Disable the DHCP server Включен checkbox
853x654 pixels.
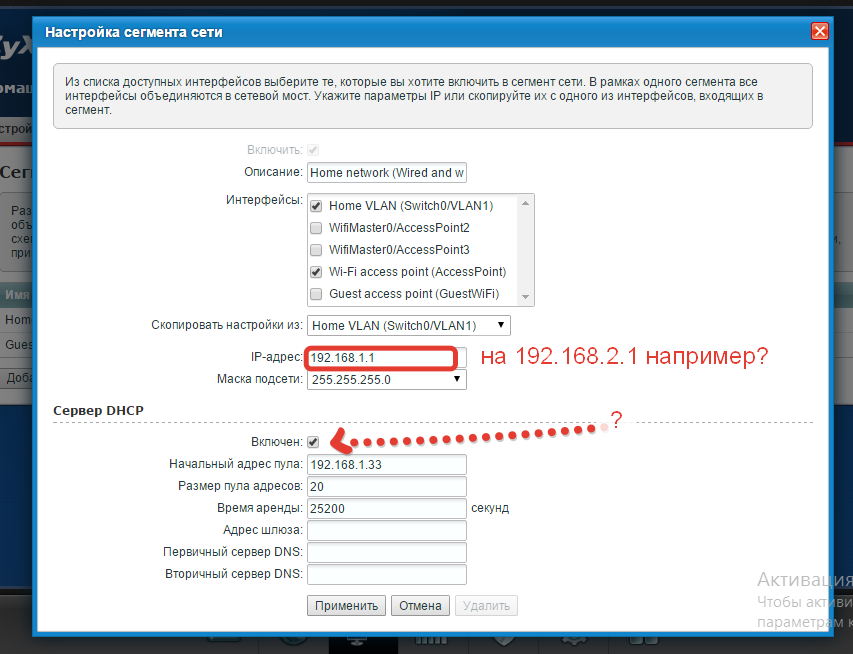coord(314,441)
